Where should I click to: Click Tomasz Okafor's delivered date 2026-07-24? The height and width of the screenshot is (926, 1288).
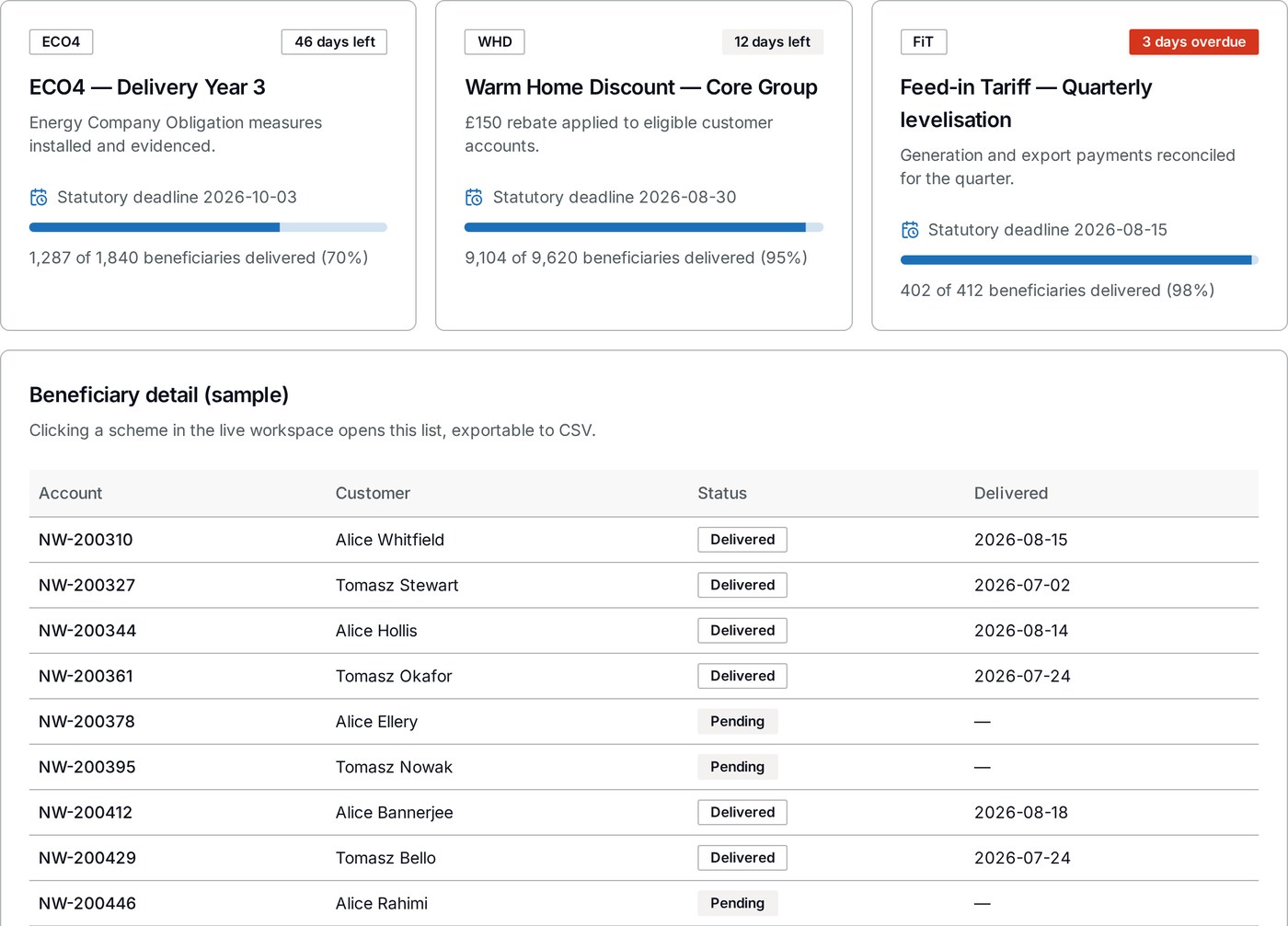1022,677
